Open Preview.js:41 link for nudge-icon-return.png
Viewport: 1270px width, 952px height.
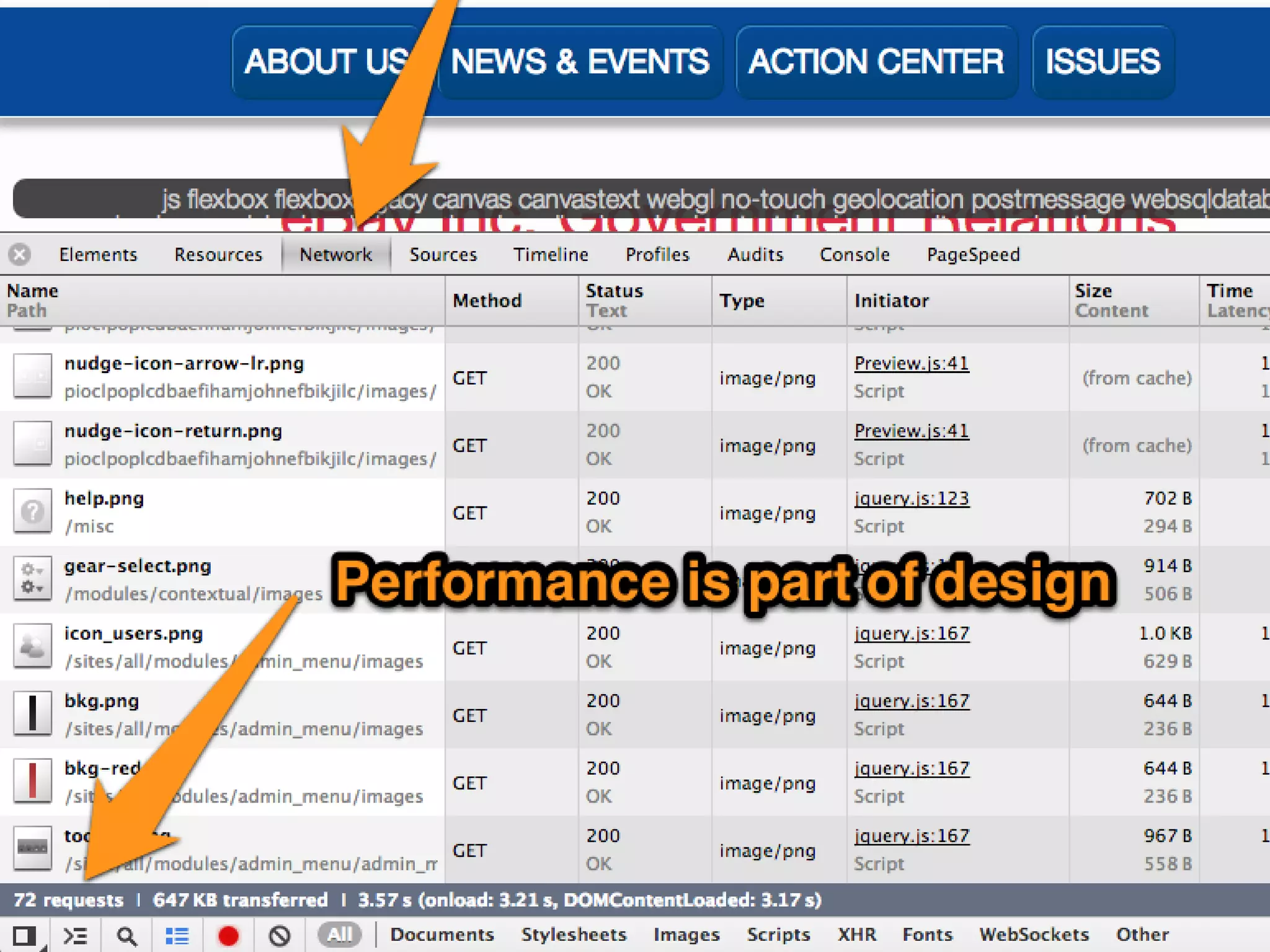911,431
